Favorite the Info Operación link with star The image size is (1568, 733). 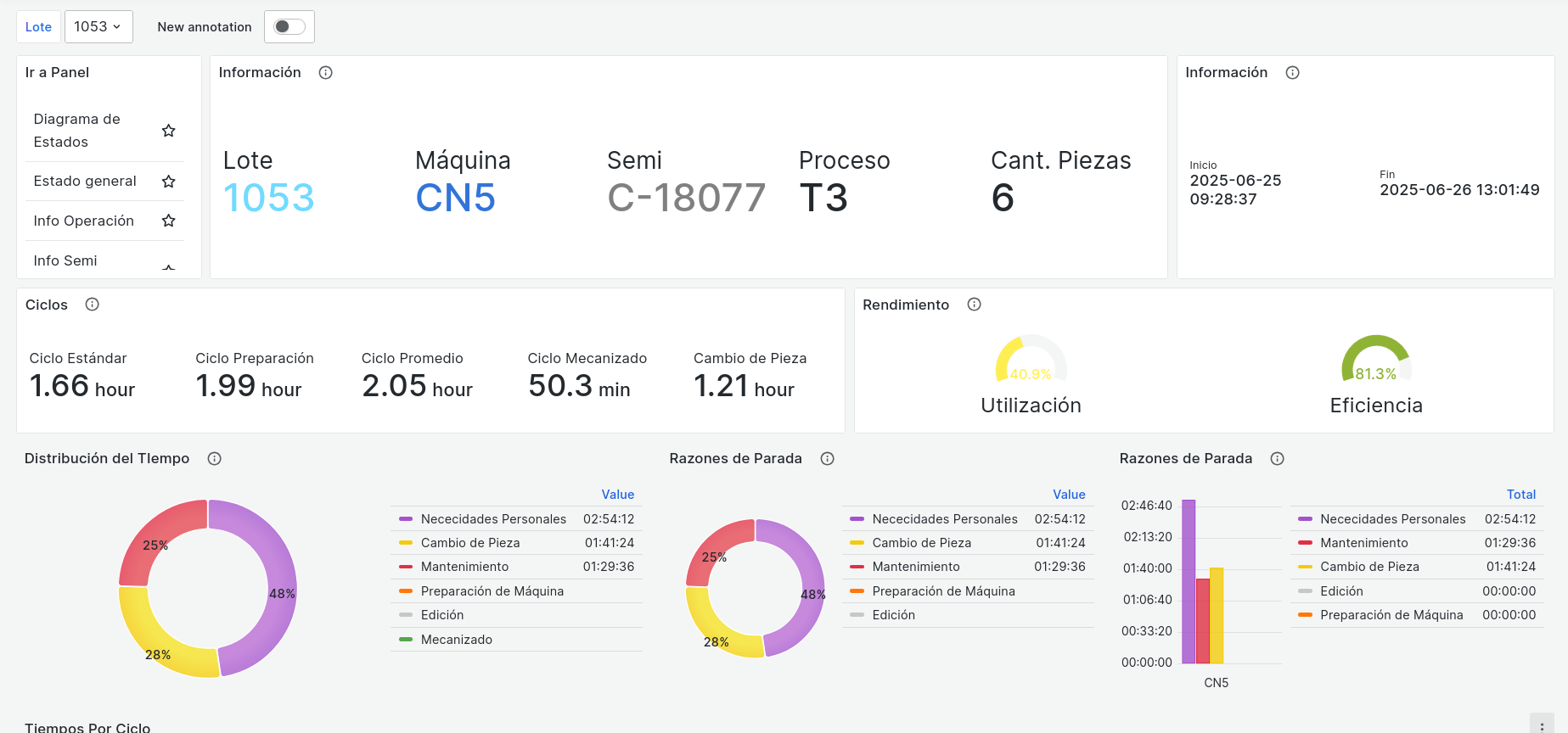168,221
